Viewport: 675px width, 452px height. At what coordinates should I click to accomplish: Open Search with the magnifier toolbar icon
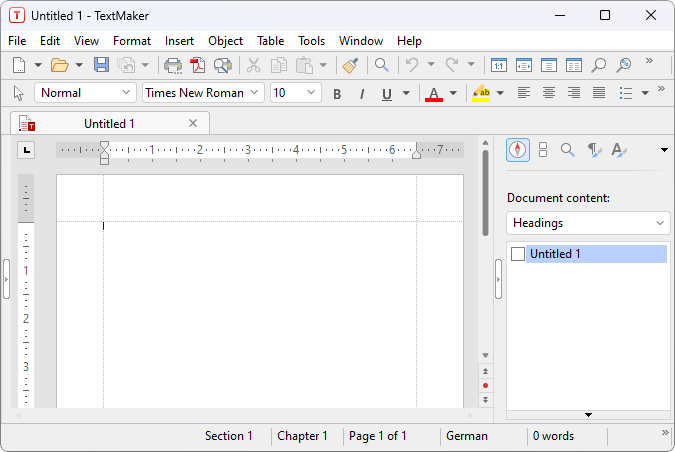381,65
